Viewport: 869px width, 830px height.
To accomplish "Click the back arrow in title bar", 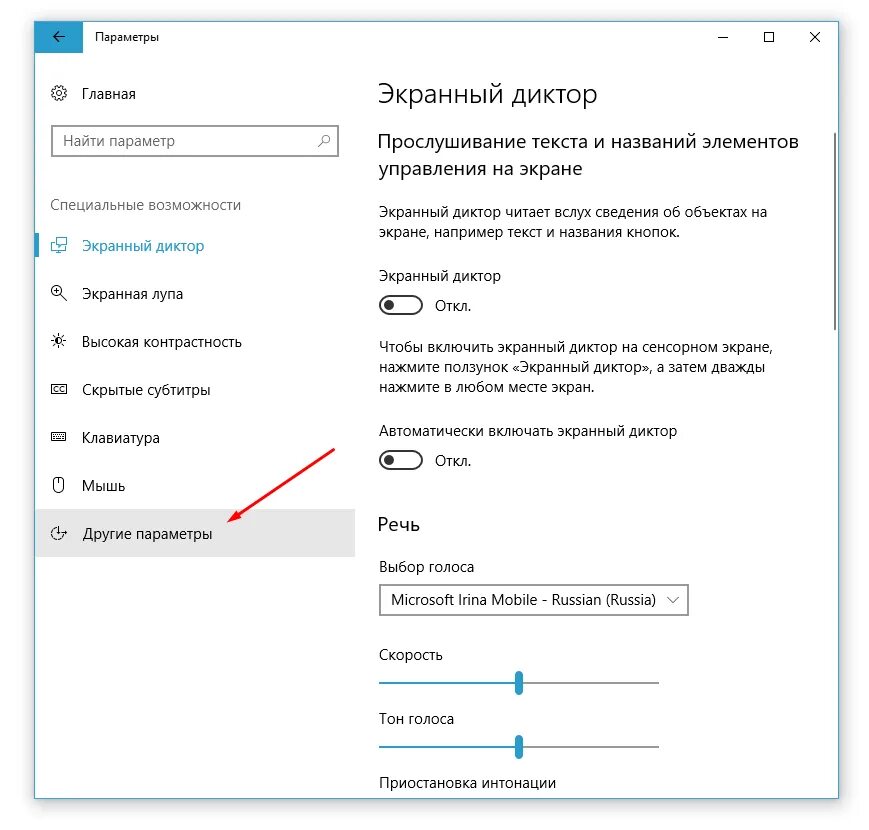I will (59, 37).
